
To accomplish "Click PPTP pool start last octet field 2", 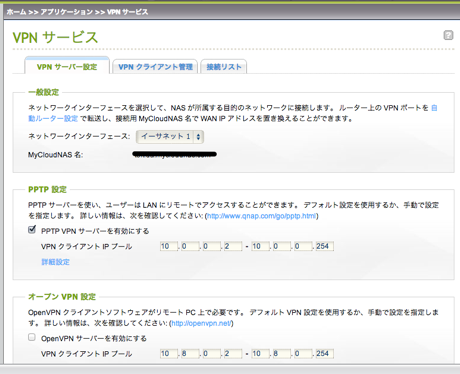I will (x=233, y=246).
